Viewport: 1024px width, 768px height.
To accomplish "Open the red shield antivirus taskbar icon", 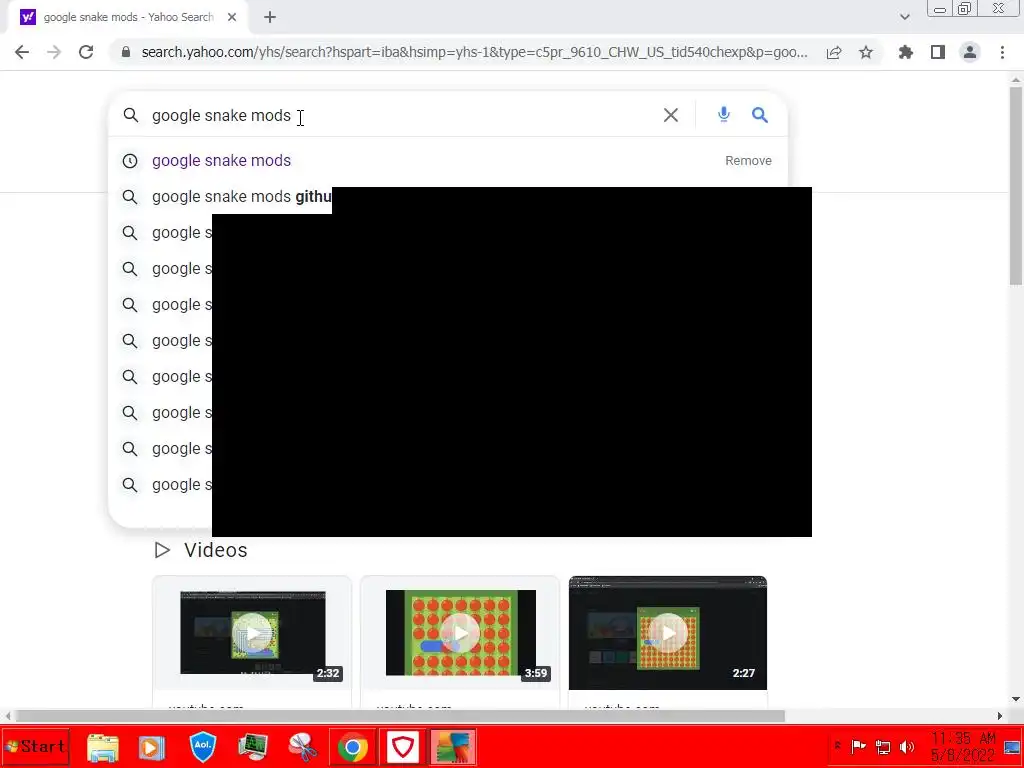I will [x=403, y=747].
